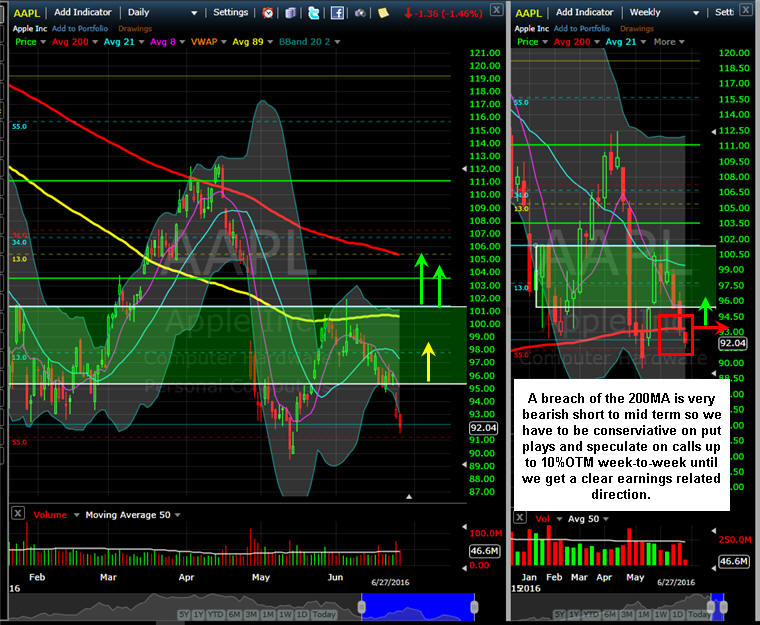Open the yellow sticky note icon
The height and width of the screenshot is (625, 760).
point(382,13)
